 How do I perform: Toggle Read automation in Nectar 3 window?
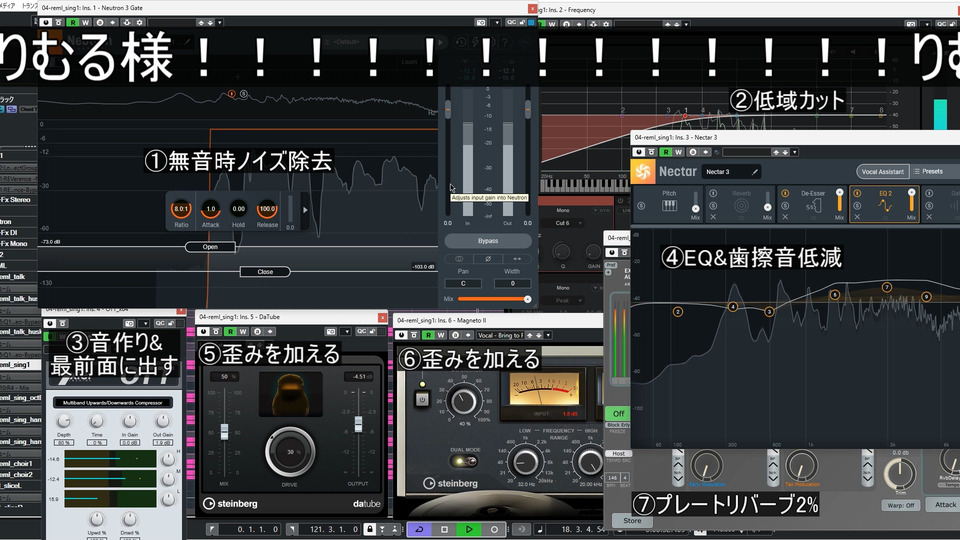(x=666, y=152)
